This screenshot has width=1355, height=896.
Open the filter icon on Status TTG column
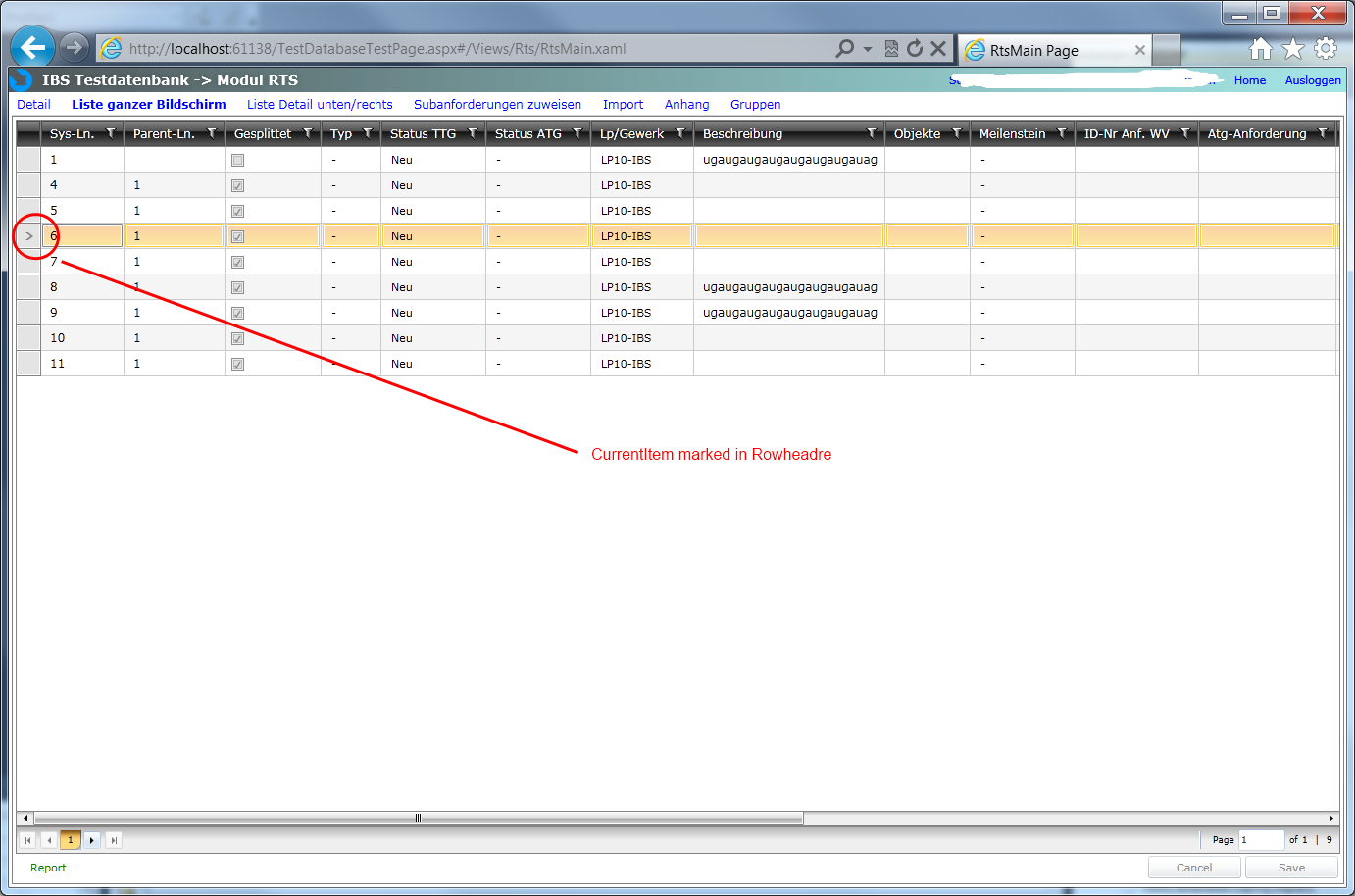(473, 133)
